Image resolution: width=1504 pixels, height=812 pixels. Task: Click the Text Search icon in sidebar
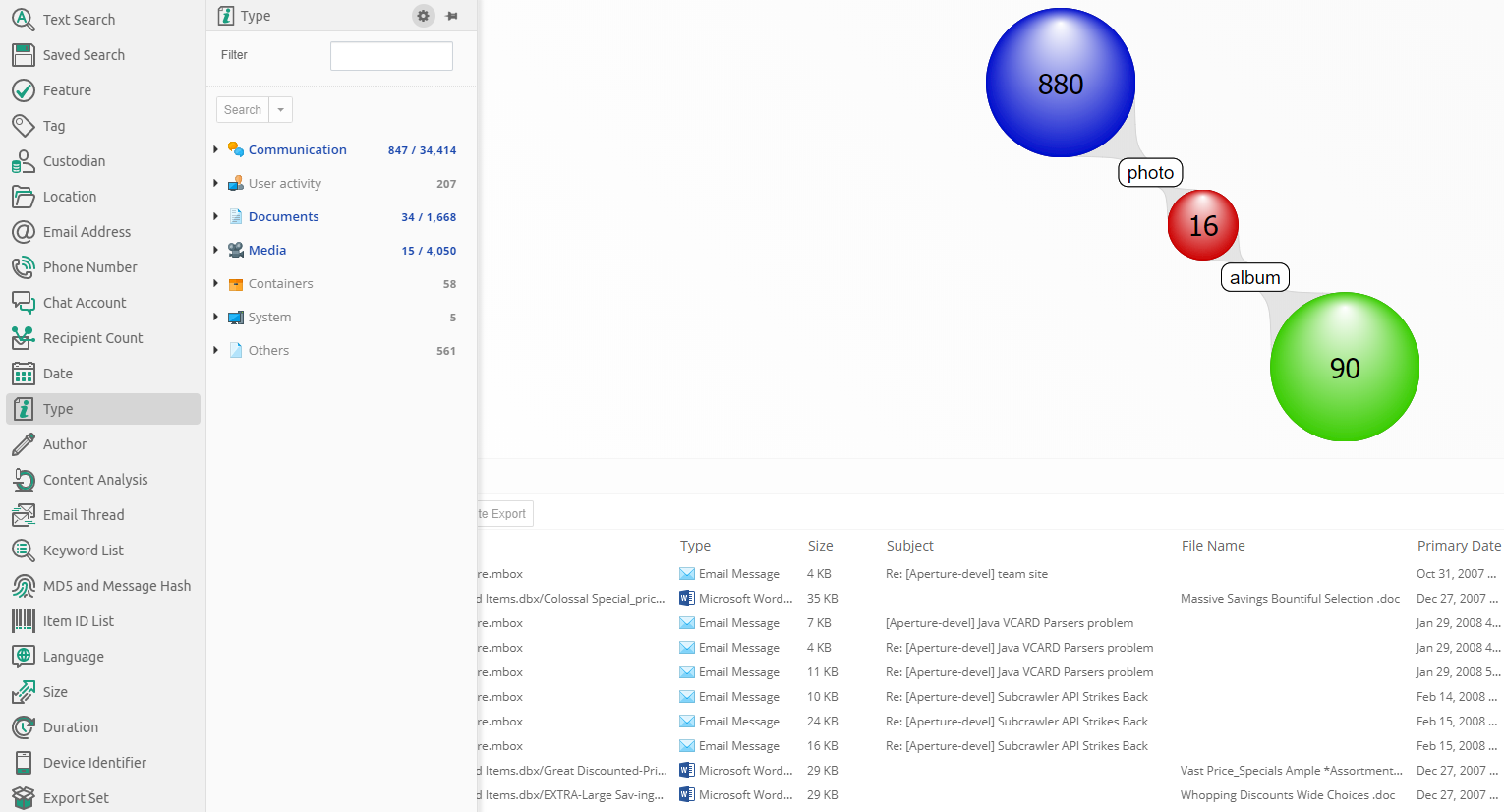click(x=24, y=20)
